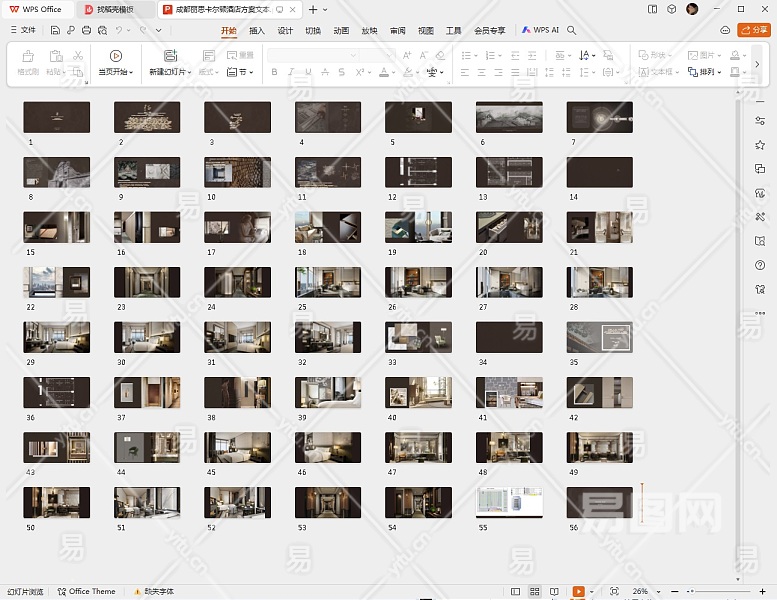This screenshot has height=600, width=777.
Task: Click the new tab plus icon
Action: click(x=312, y=9)
